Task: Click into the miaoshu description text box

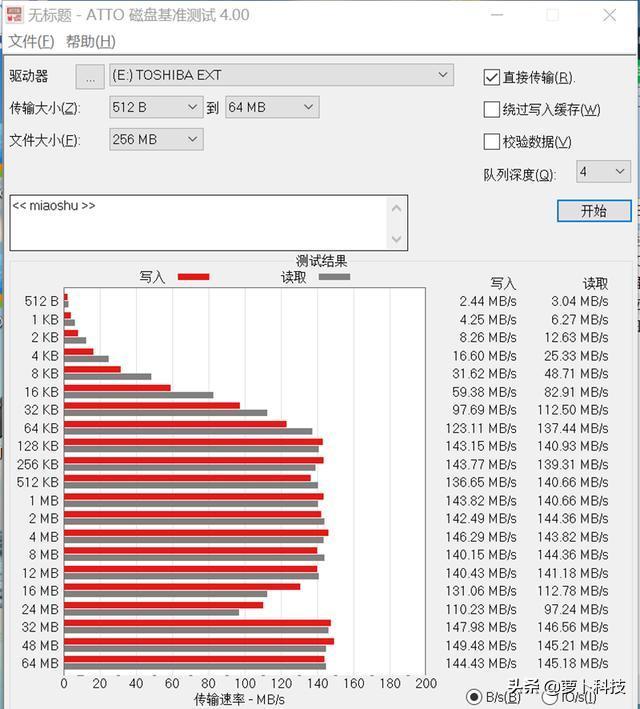Action: click(x=199, y=222)
